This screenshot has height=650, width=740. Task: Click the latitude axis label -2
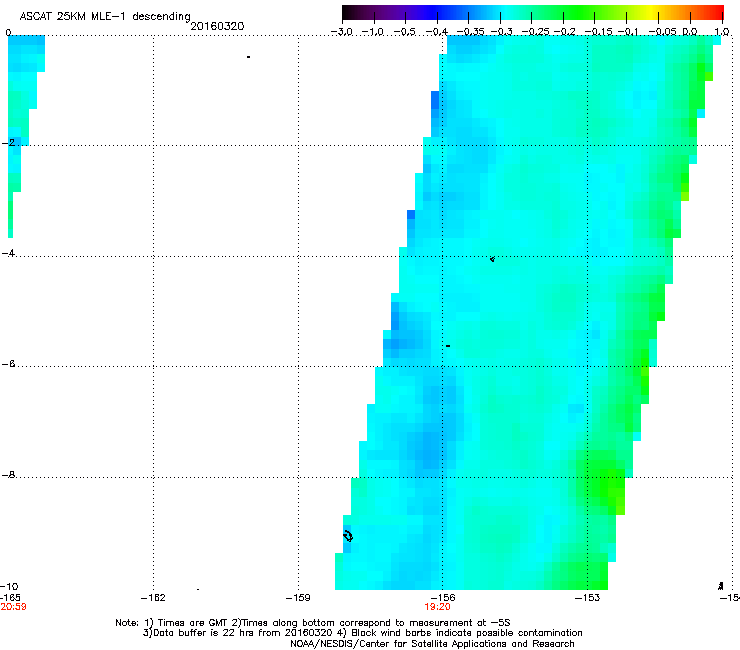tap(8, 142)
